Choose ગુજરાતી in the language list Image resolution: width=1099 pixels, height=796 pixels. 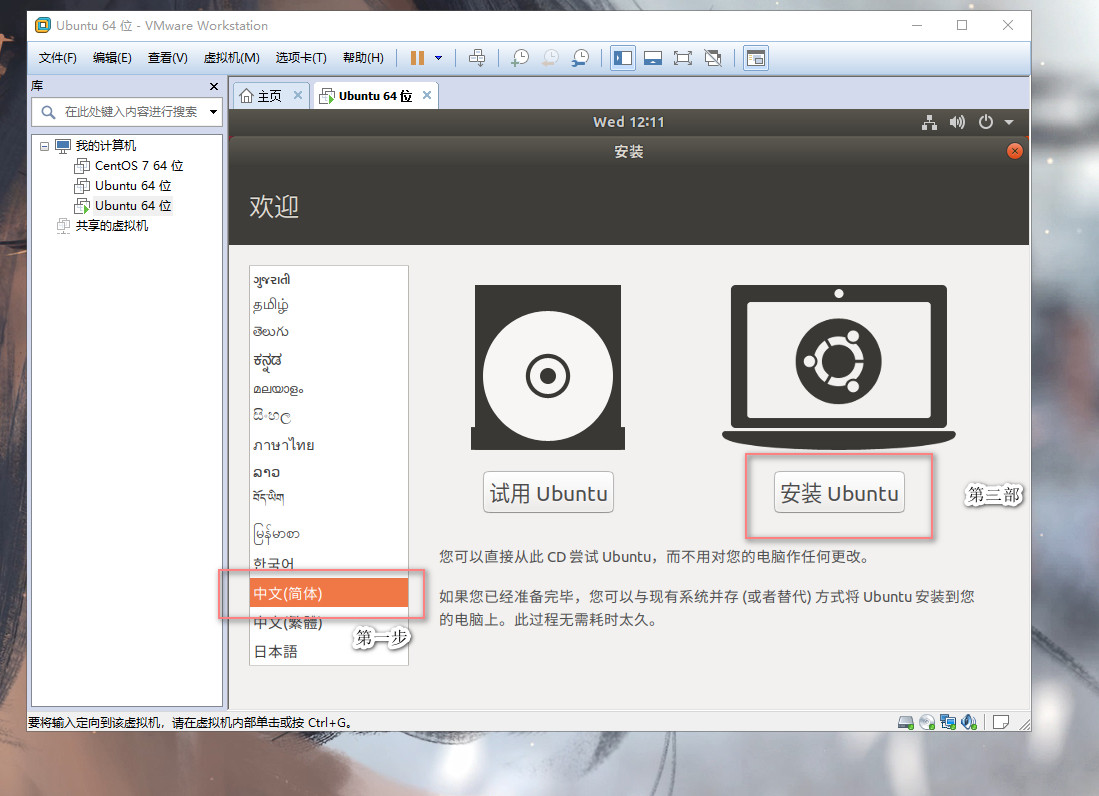point(329,280)
